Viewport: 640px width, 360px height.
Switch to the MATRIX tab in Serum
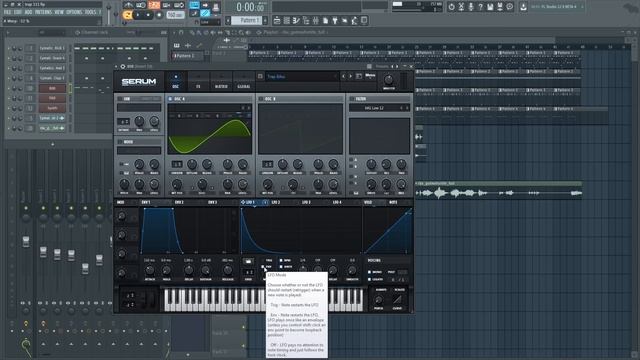point(221,81)
